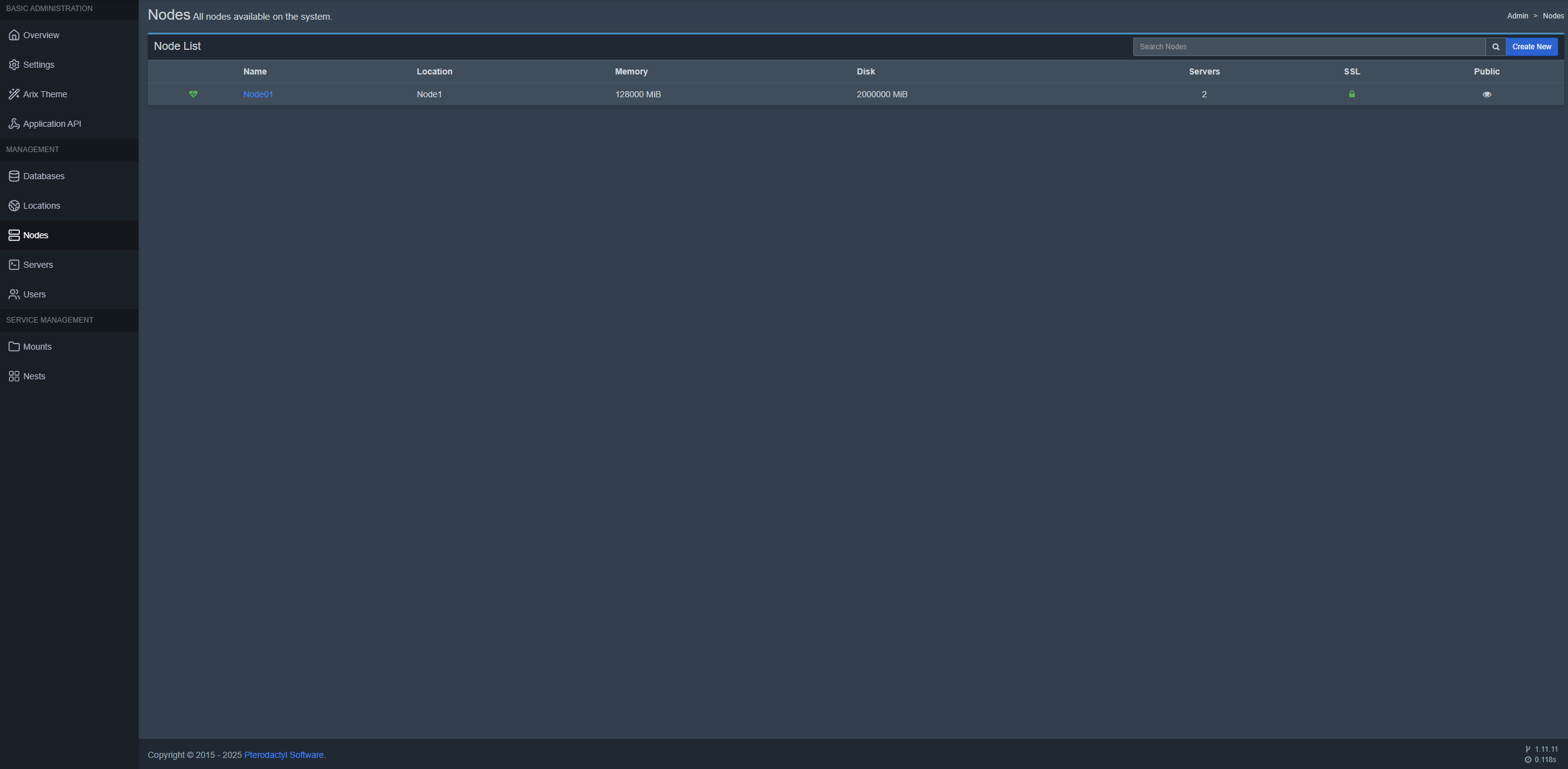Open the Node01 link

pyautogui.click(x=258, y=94)
